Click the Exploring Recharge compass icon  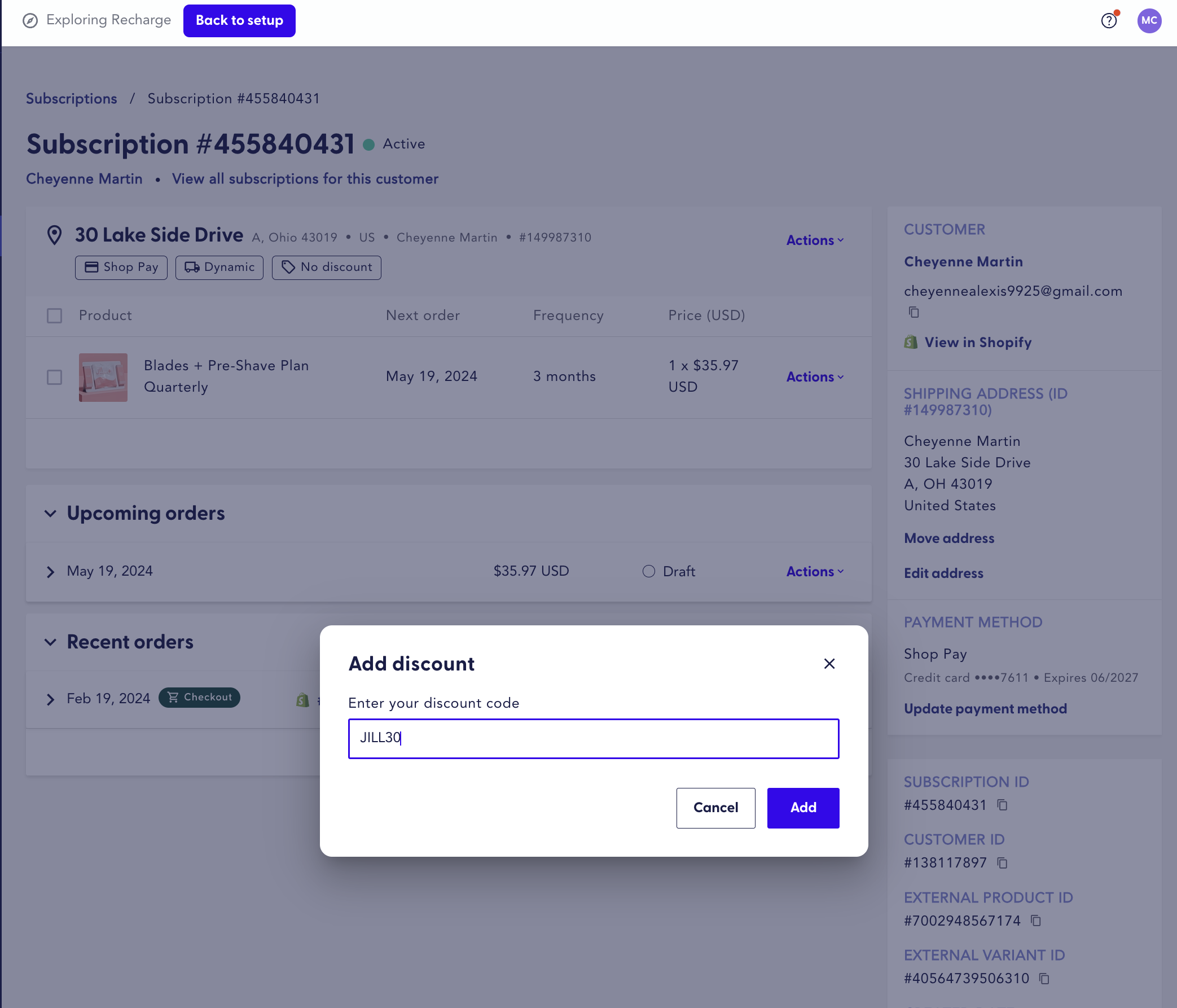[31, 21]
